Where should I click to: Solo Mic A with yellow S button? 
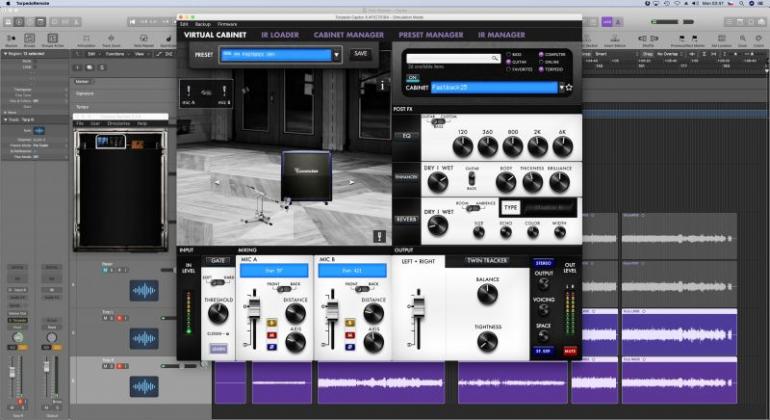272,323
